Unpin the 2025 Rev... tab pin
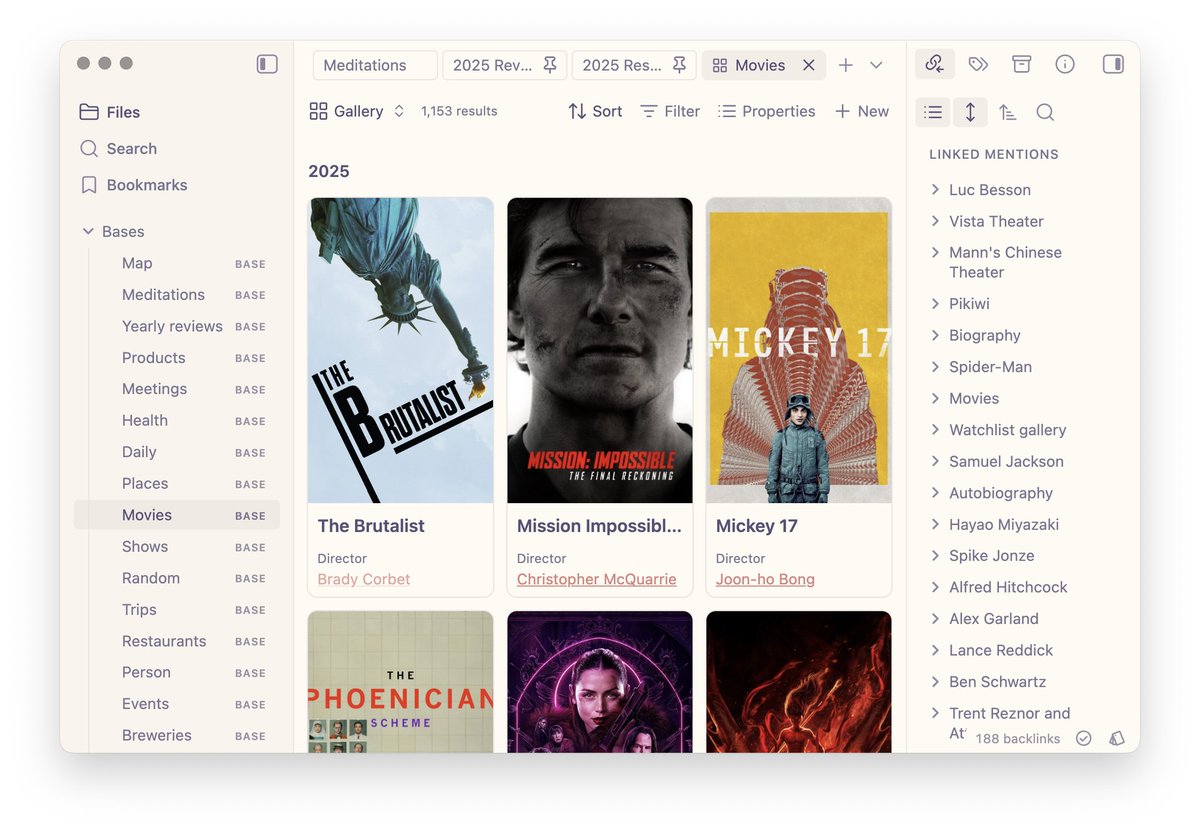The image size is (1200, 832). [x=550, y=65]
